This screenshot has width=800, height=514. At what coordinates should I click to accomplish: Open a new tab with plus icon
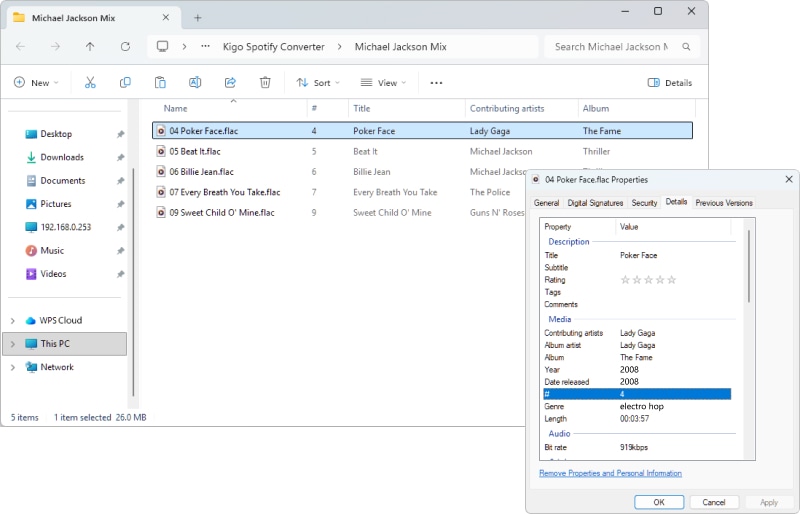(x=197, y=18)
